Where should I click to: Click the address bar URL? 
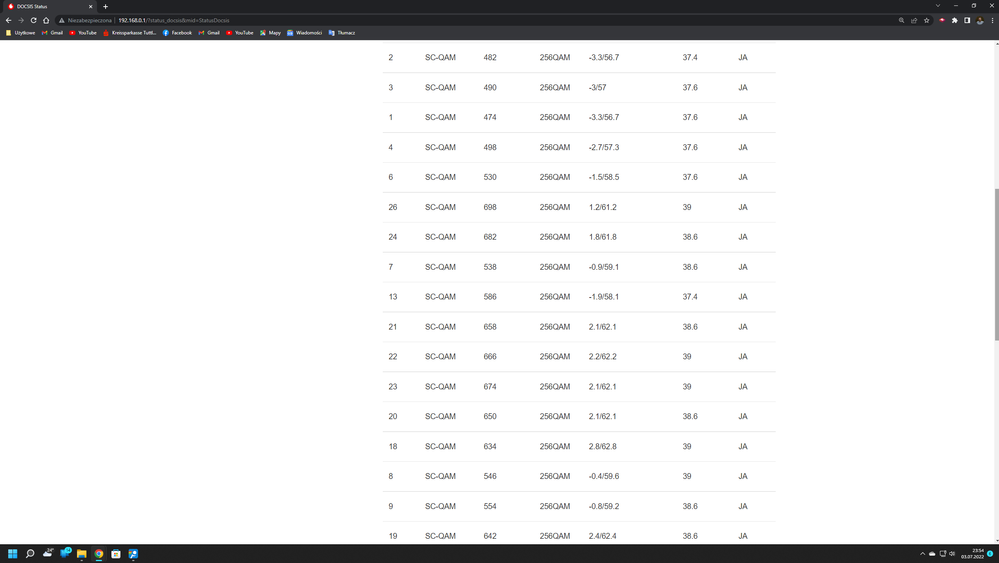point(173,20)
